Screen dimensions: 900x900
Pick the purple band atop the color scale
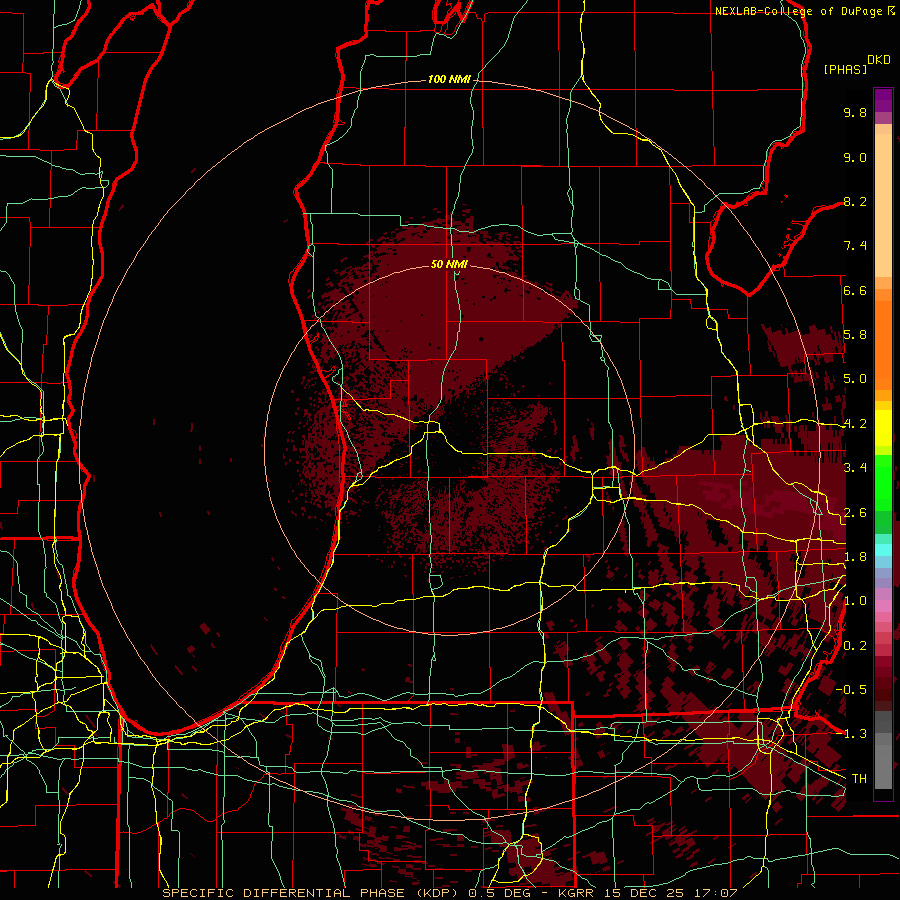(x=883, y=100)
